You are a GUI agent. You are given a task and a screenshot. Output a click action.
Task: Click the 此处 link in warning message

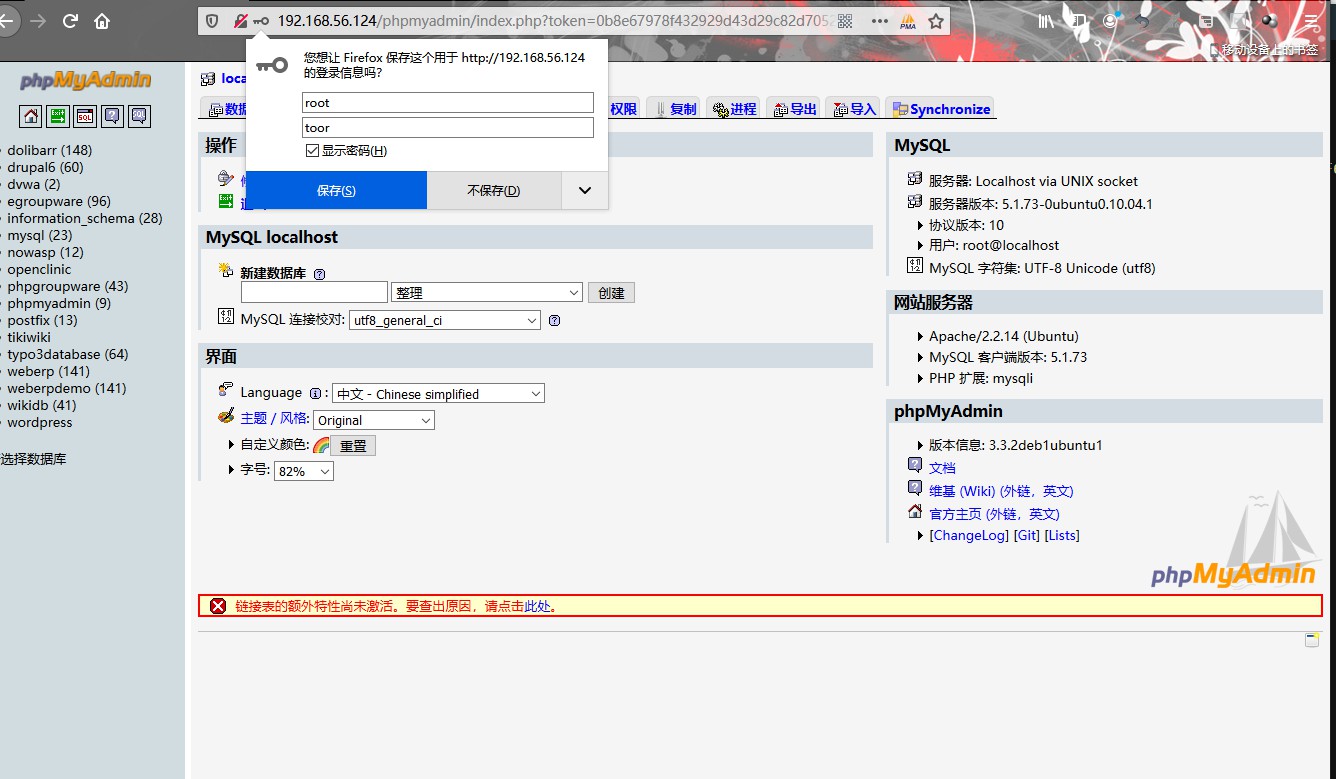(x=537, y=606)
